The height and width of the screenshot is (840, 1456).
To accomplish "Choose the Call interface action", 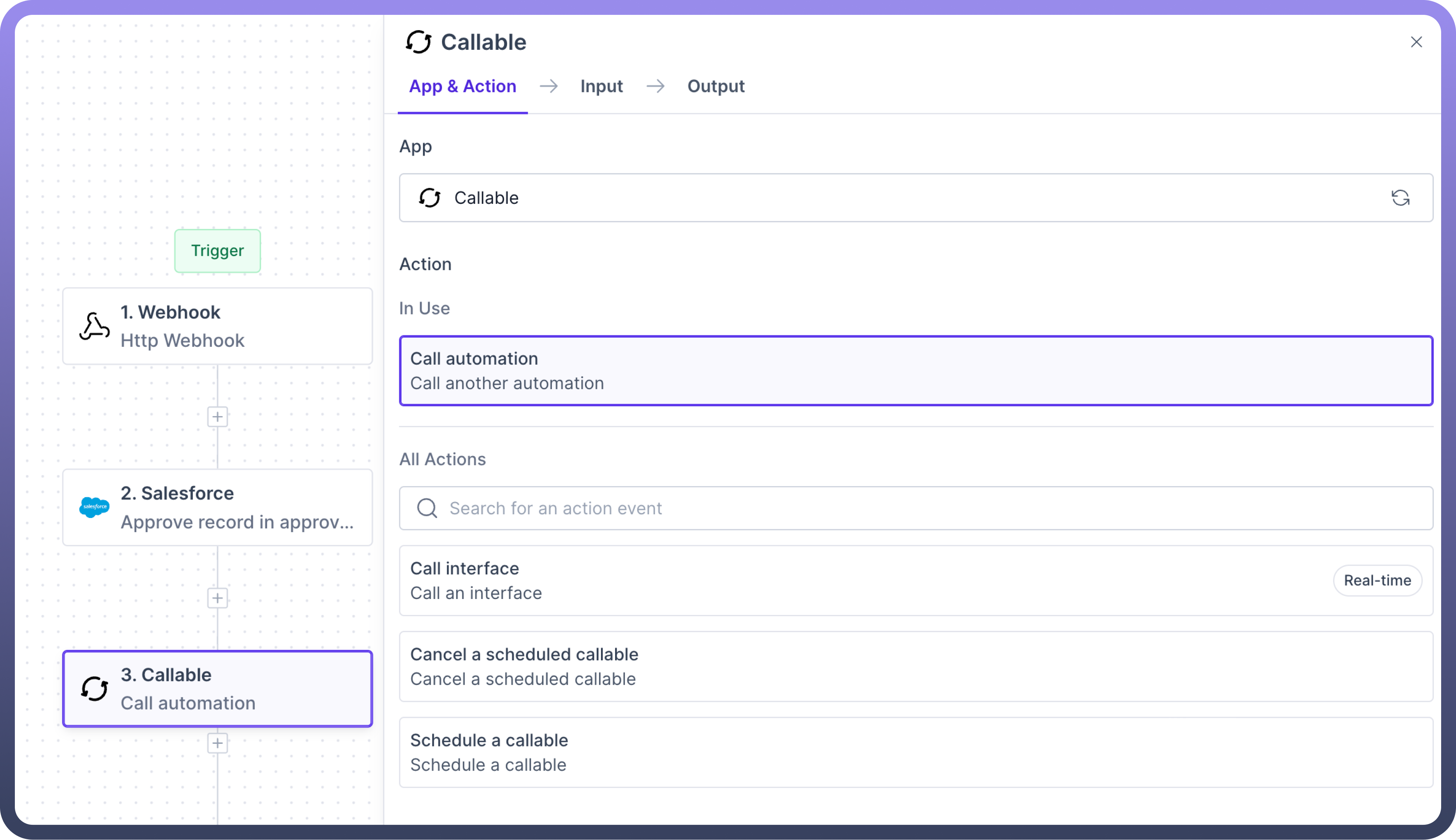I will pos(865,580).
